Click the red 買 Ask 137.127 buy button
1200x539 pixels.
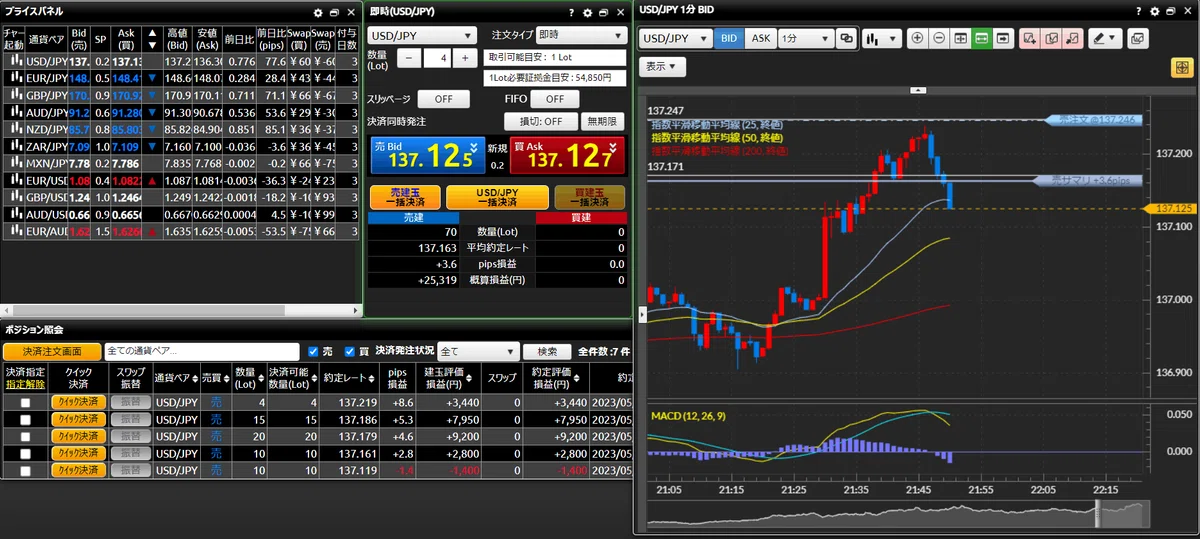click(x=566, y=156)
